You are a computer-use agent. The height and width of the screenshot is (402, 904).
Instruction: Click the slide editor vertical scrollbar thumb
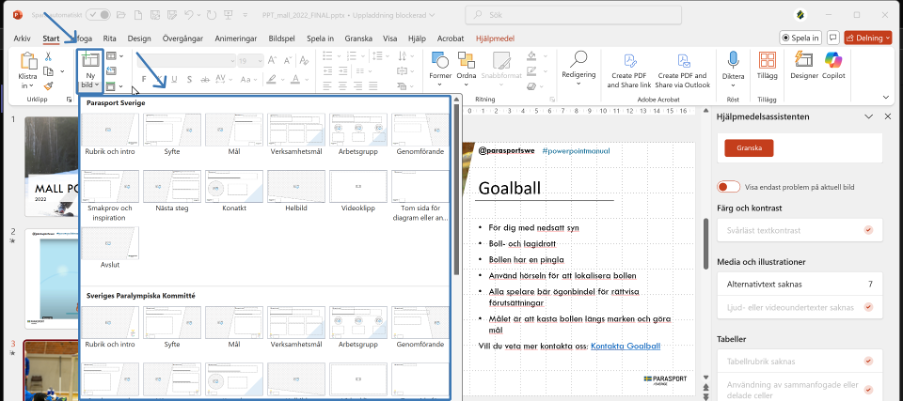[x=706, y=245]
